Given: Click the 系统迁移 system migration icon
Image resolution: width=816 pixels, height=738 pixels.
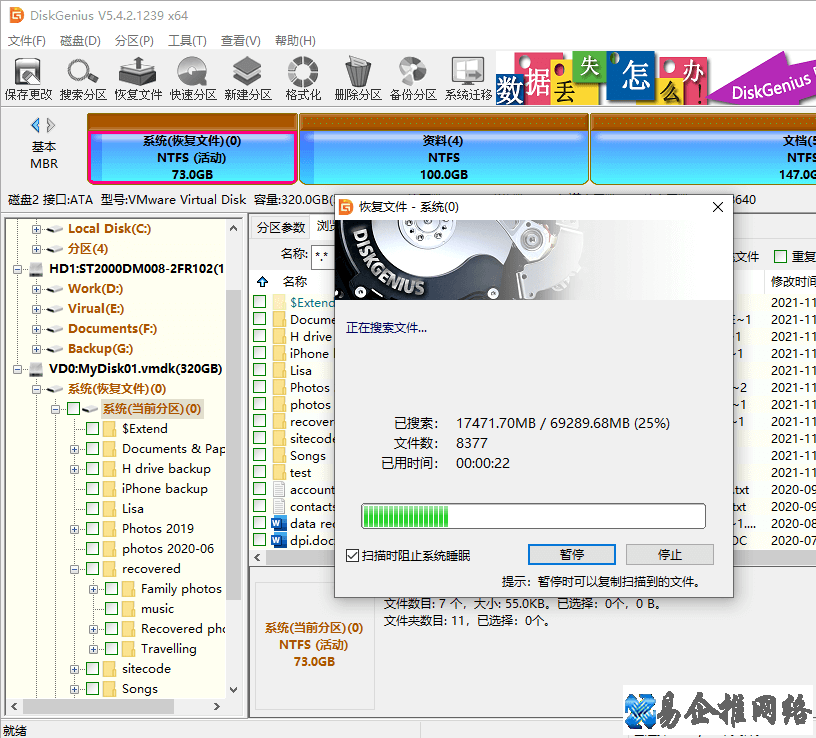Looking at the screenshot, I should click(x=468, y=78).
